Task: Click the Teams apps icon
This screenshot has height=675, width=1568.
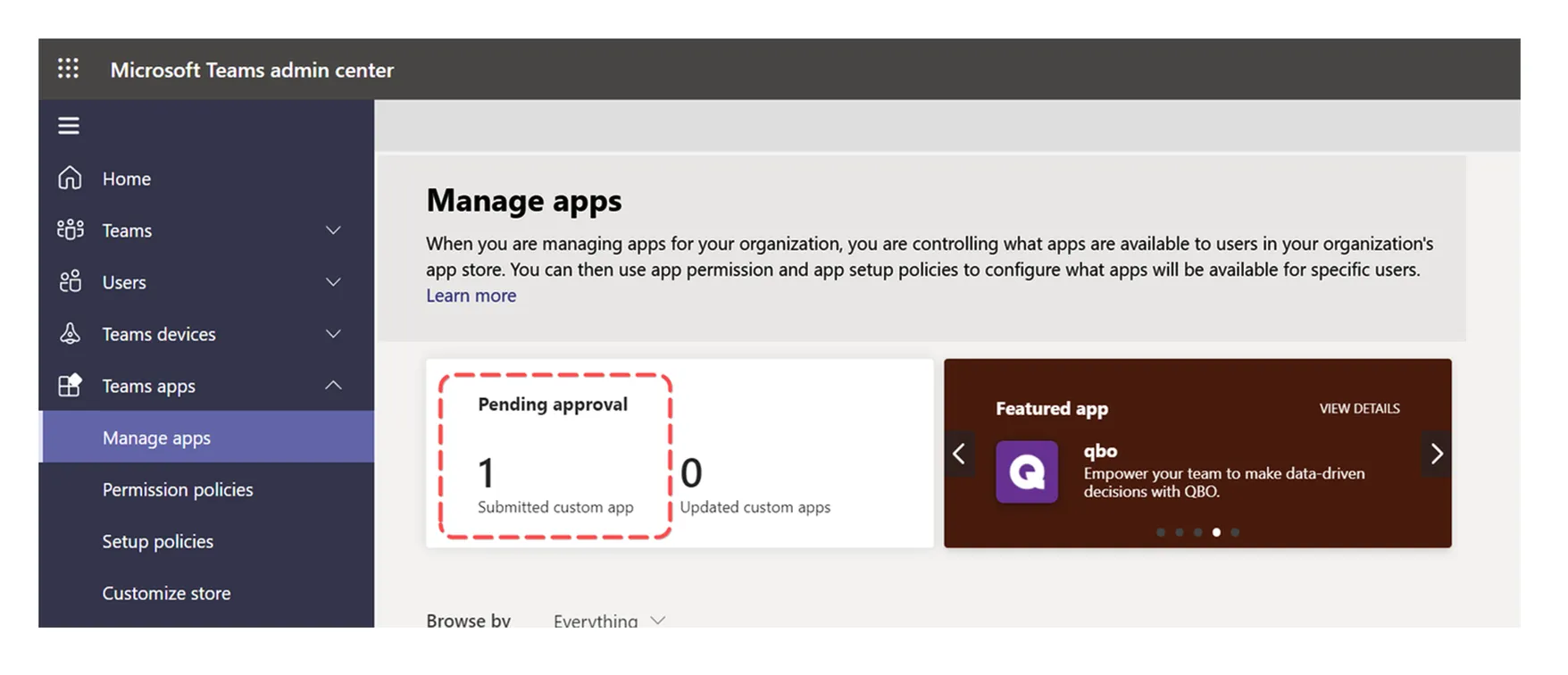Action: (70, 385)
